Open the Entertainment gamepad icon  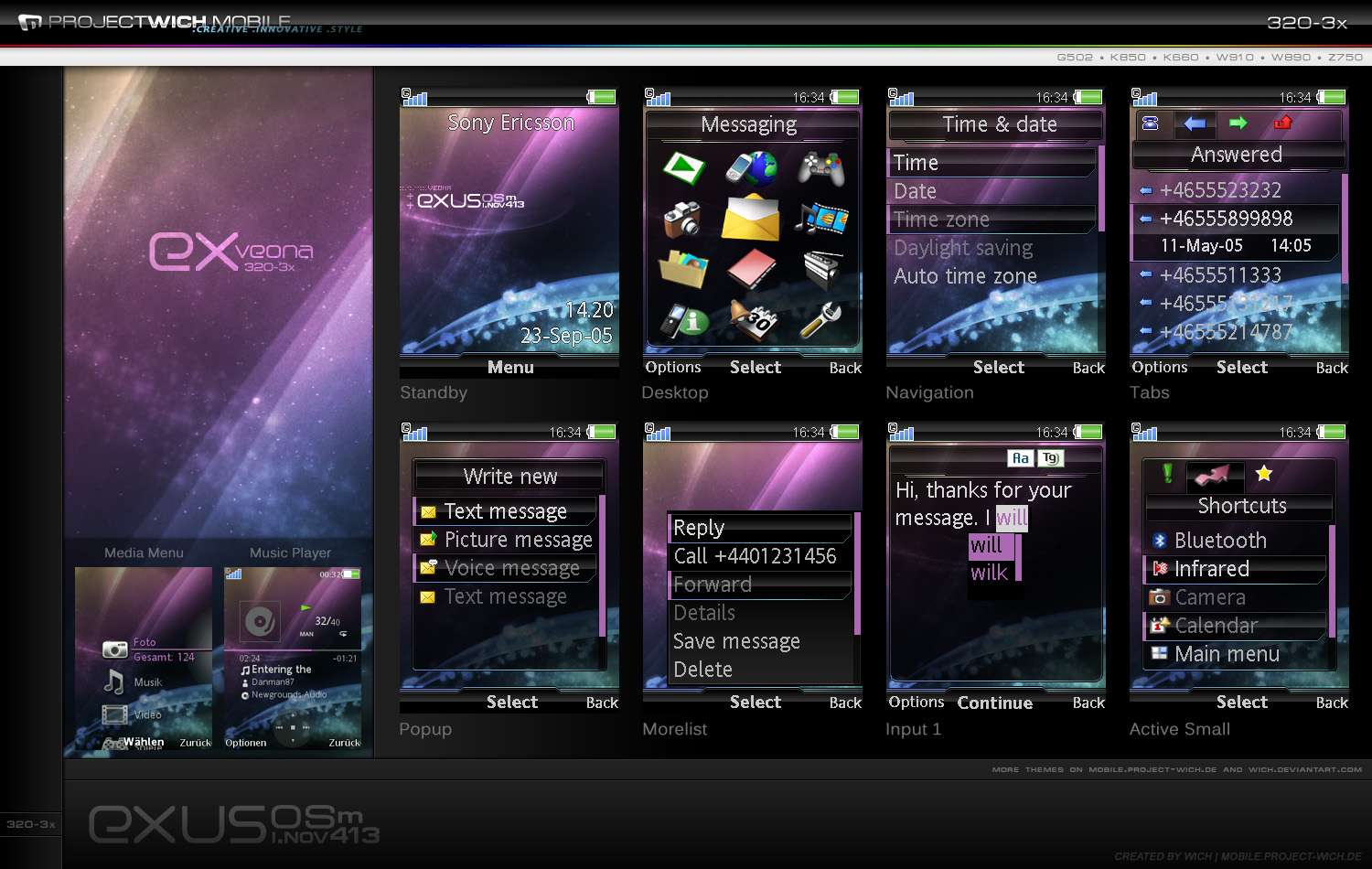821,168
